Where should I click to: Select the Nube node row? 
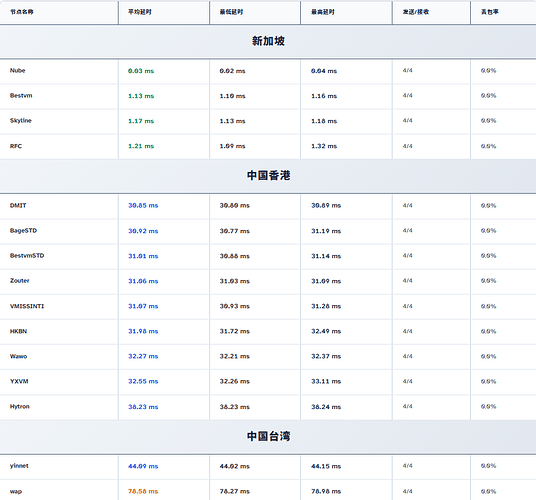(268, 71)
